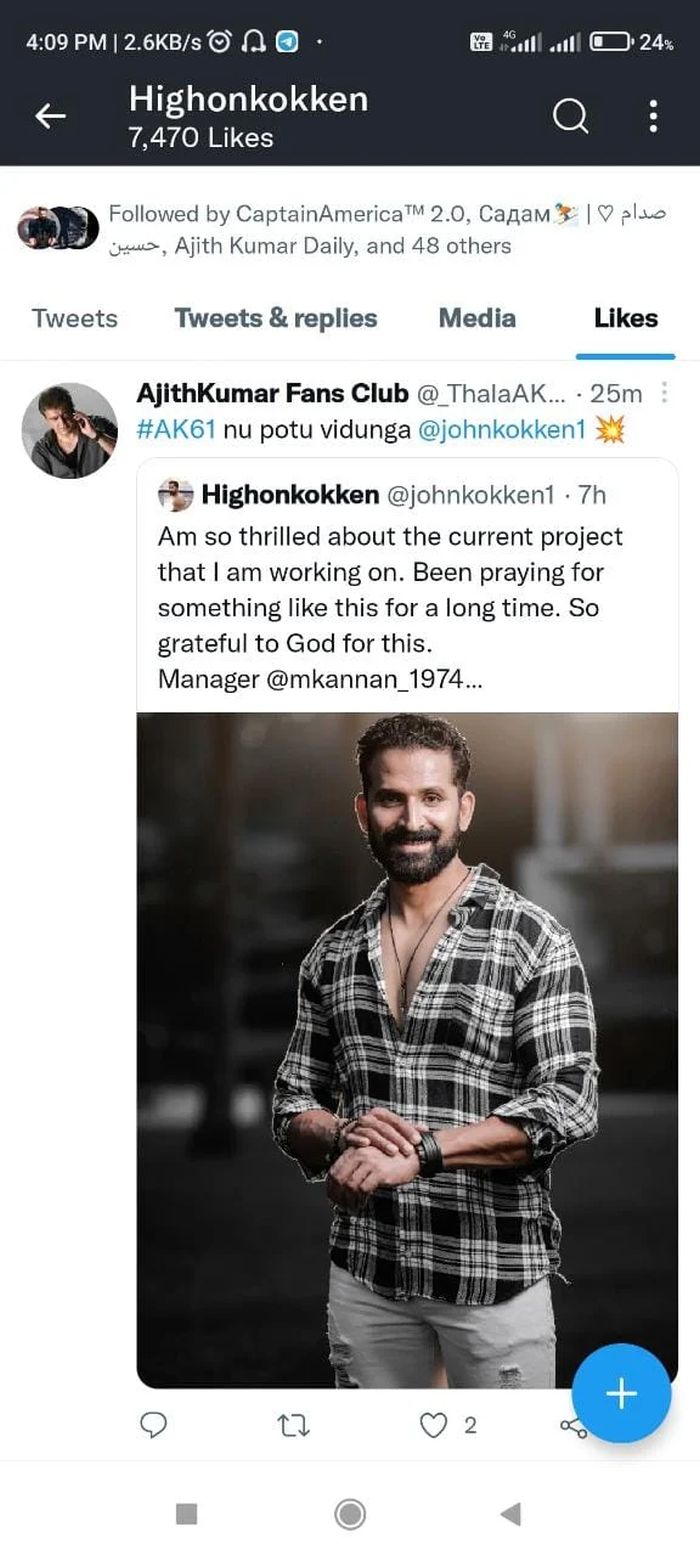The image size is (700, 1556).
Task: Retweet using the retweet arrows icon
Action: [293, 1425]
